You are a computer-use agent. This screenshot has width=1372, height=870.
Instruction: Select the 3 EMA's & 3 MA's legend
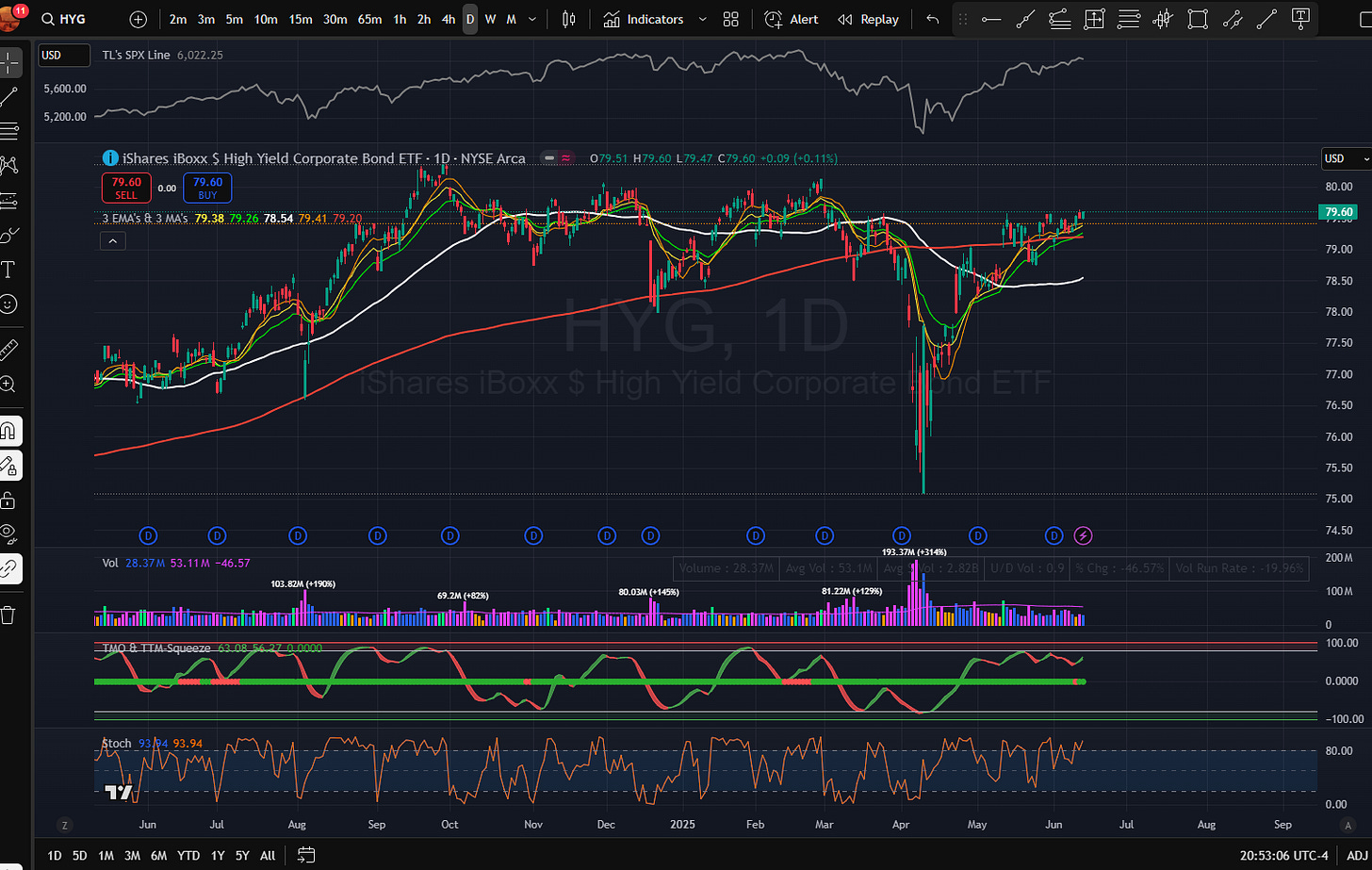click(146, 218)
